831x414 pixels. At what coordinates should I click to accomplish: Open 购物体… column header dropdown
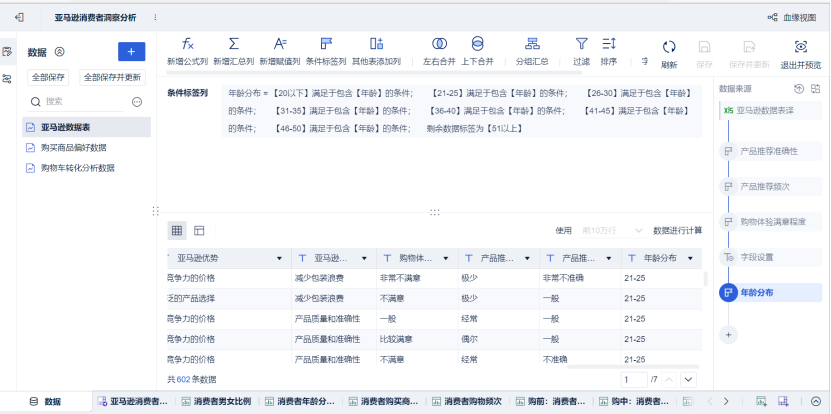tap(446, 258)
